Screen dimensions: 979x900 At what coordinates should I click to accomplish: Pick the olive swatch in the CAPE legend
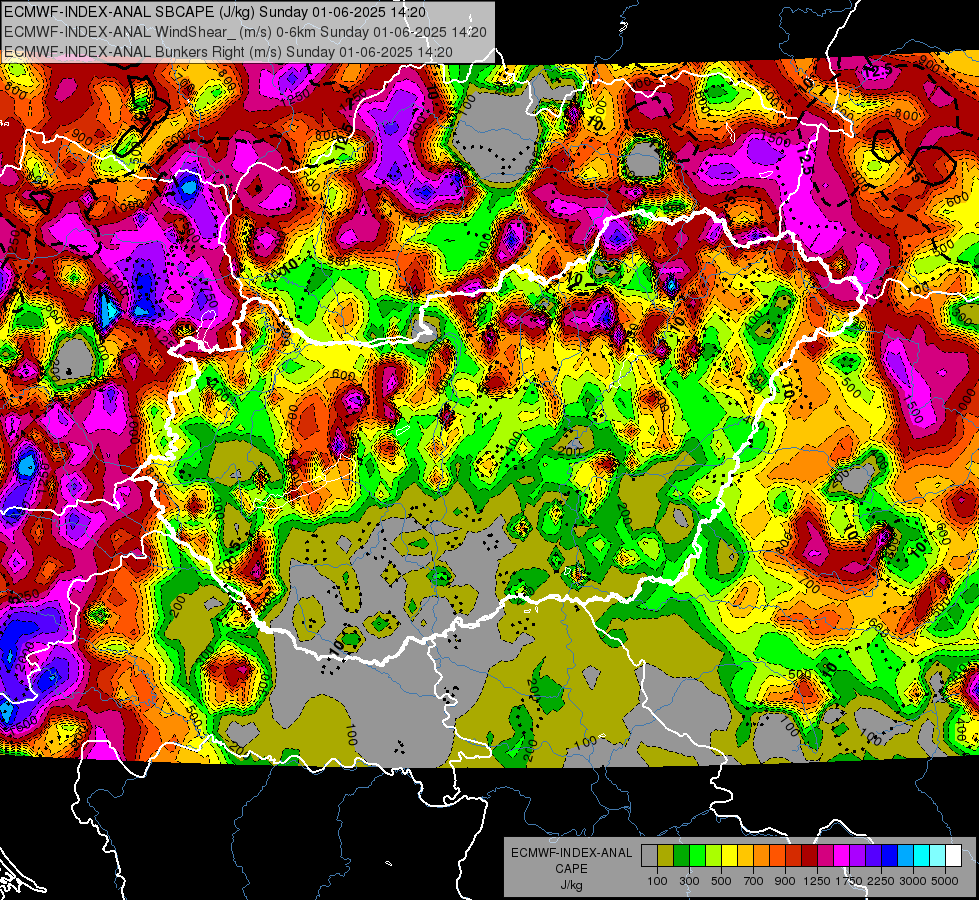(666, 856)
